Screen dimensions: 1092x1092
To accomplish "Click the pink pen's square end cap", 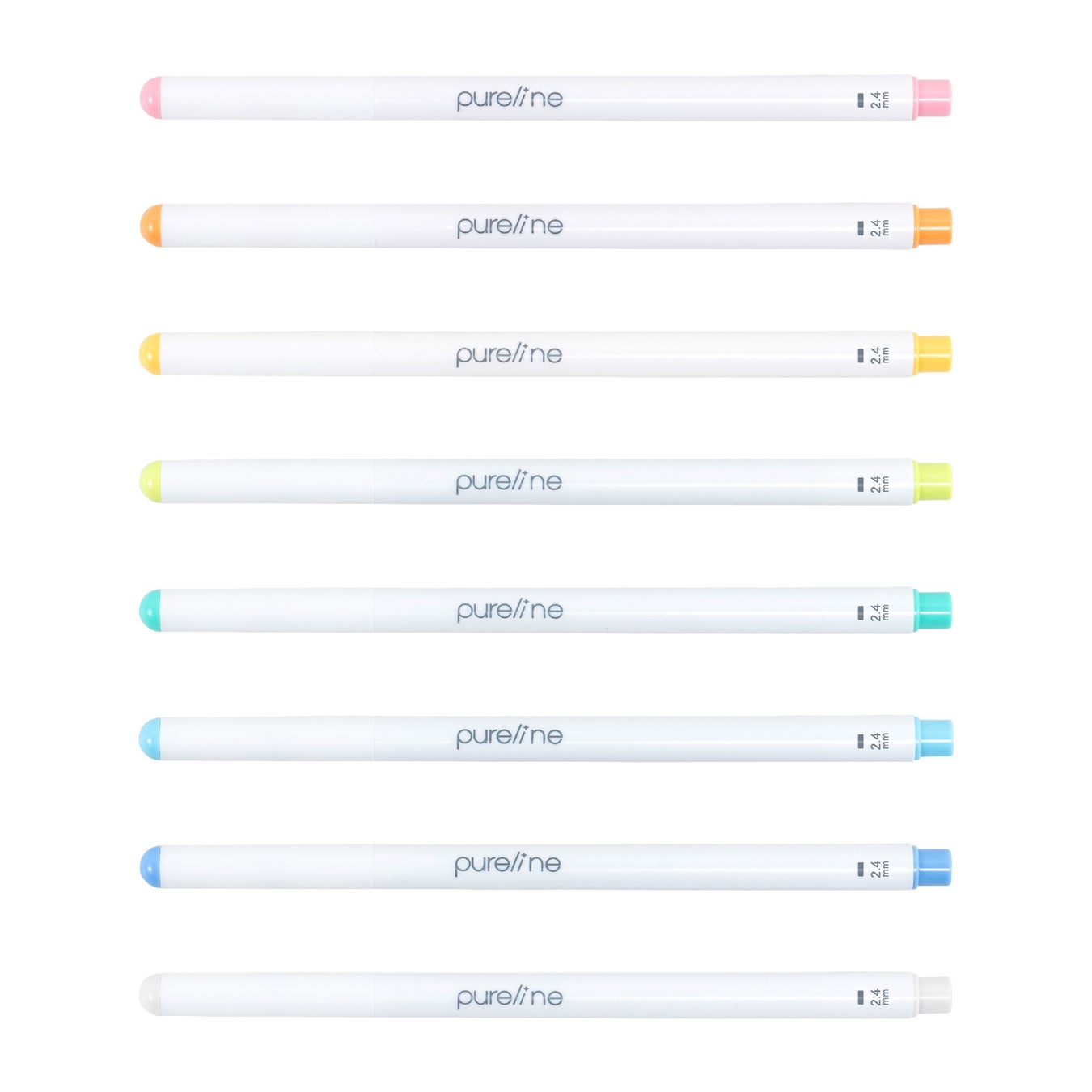I will pos(933,98).
